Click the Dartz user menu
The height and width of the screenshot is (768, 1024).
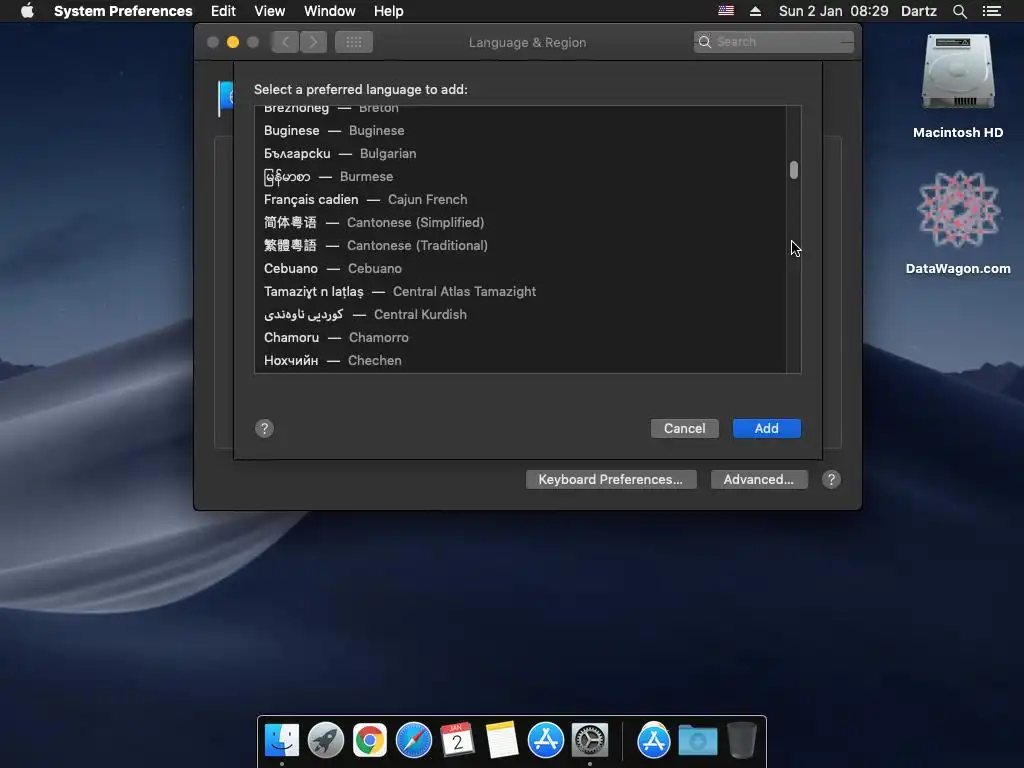[919, 11]
